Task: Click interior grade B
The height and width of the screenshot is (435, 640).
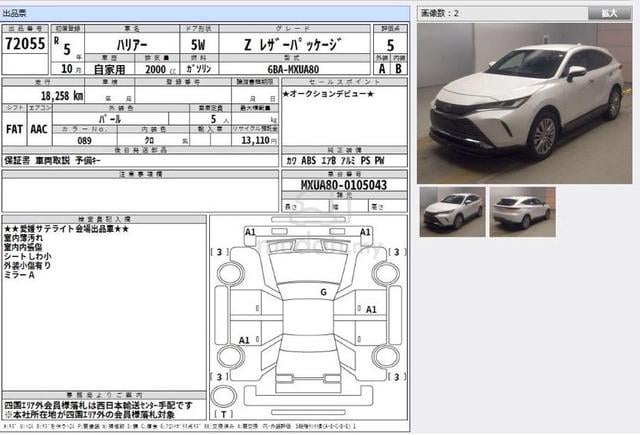Action: (398, 69)
